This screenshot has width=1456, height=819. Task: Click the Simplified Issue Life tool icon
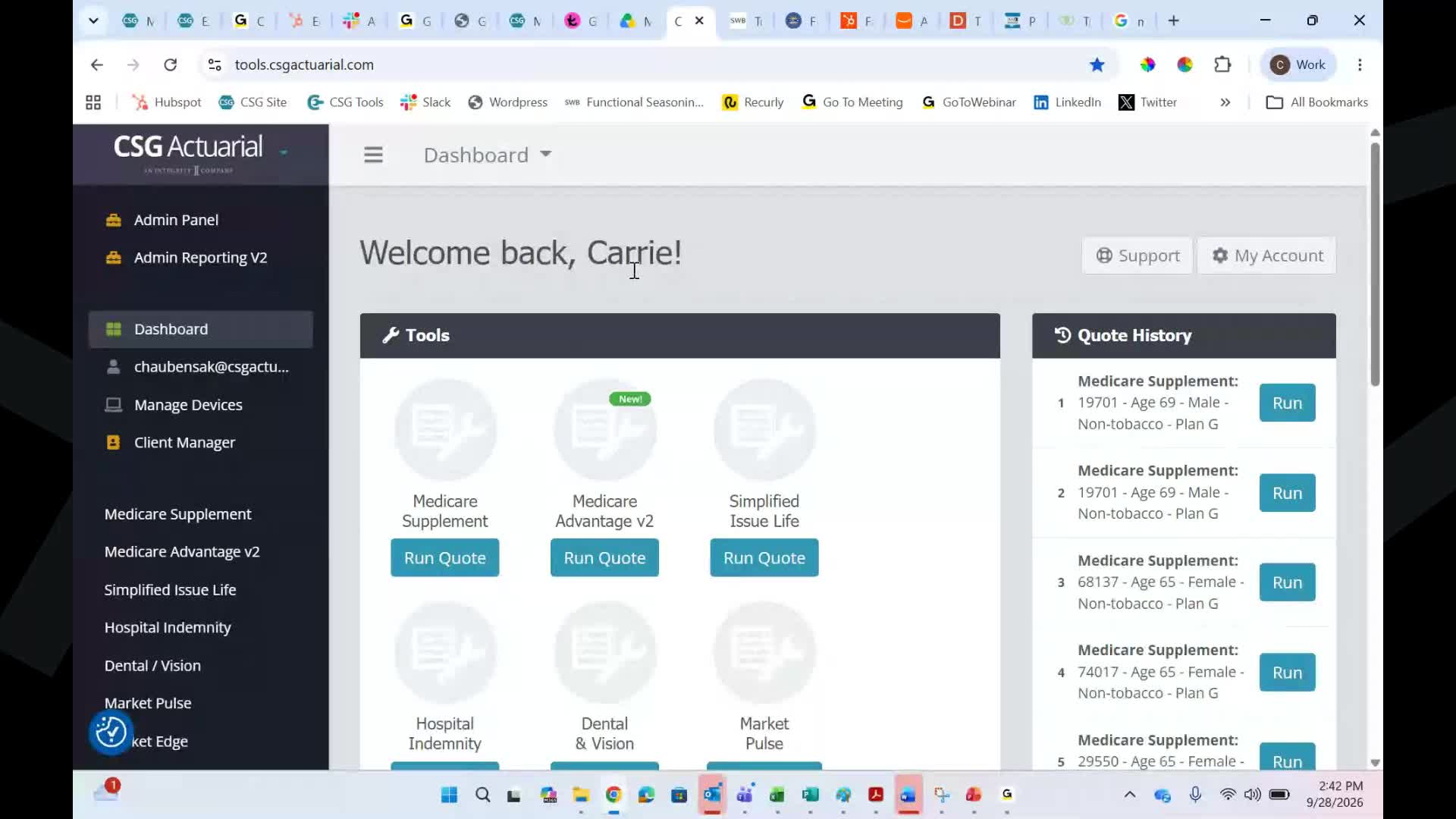point(764,430)
